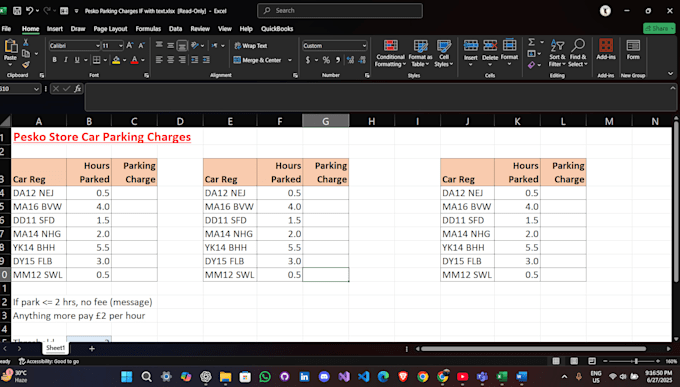Click the Fill icon in Editing group
Image resolution: width=680 pixels, height=387 pixels.
click(x=531, y=53)
